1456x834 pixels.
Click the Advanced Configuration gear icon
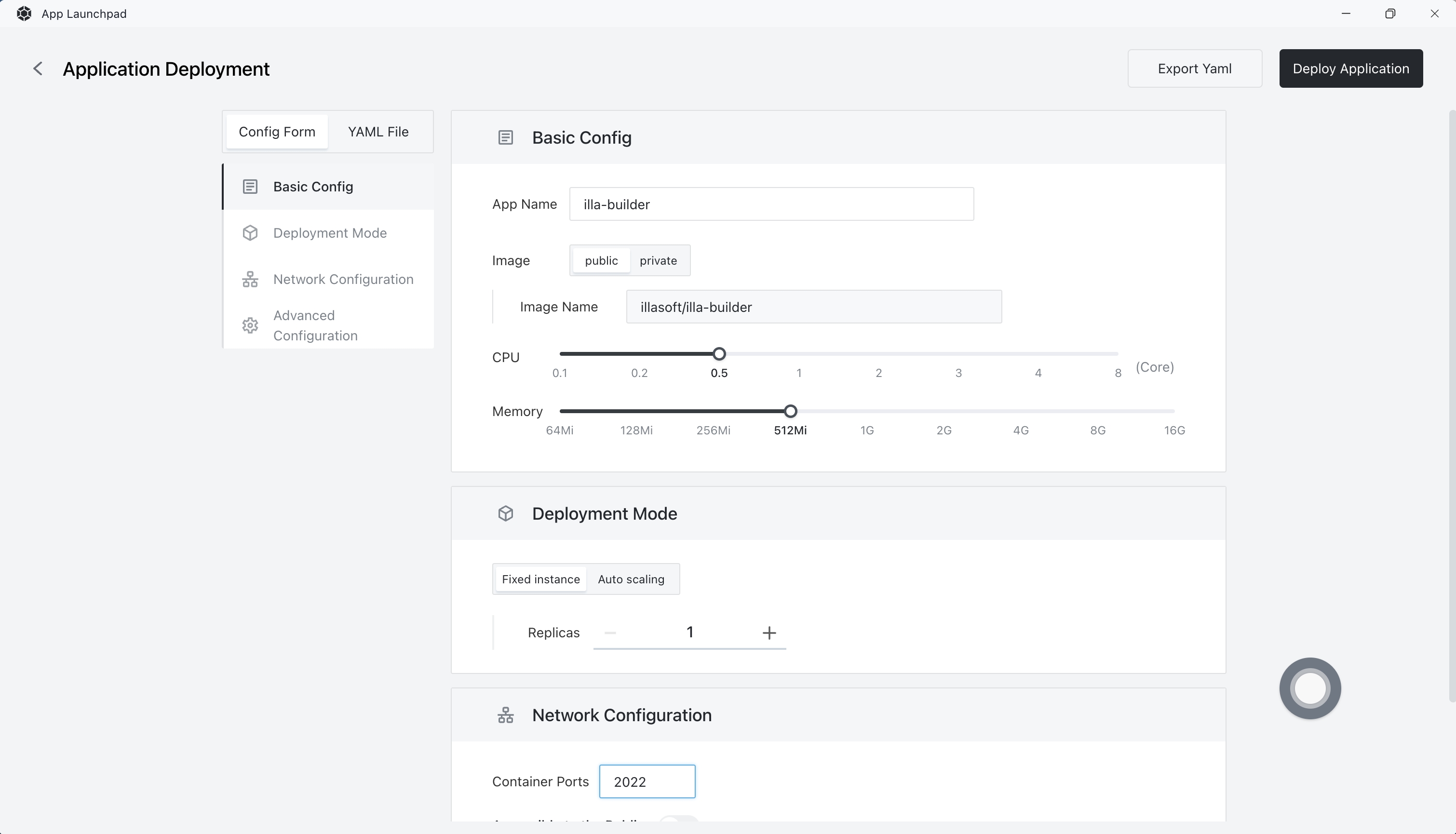point(250,325)
